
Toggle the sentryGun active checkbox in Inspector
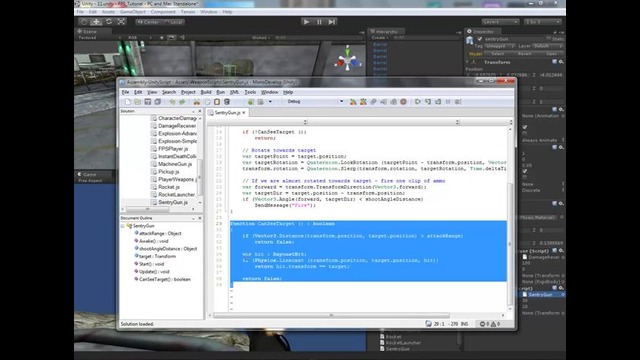pyautogui.click(x=480, y=39)
